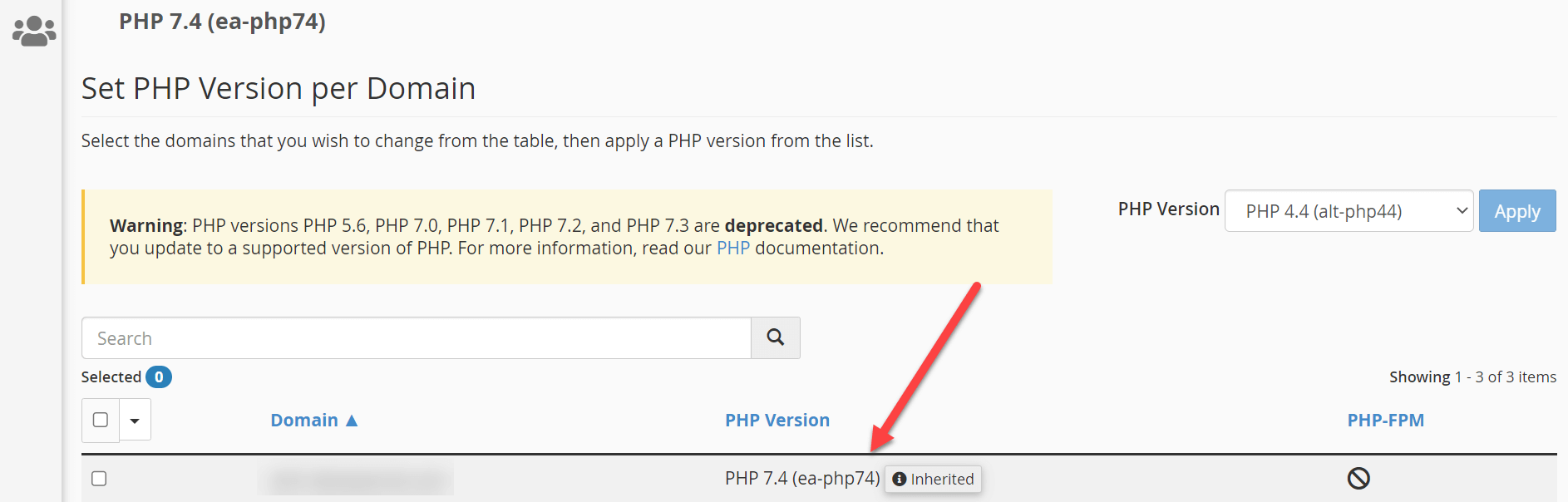1568x502 pixels.
Task: Open the PHP Version select dropdown
Action: tap(1349, 211)
